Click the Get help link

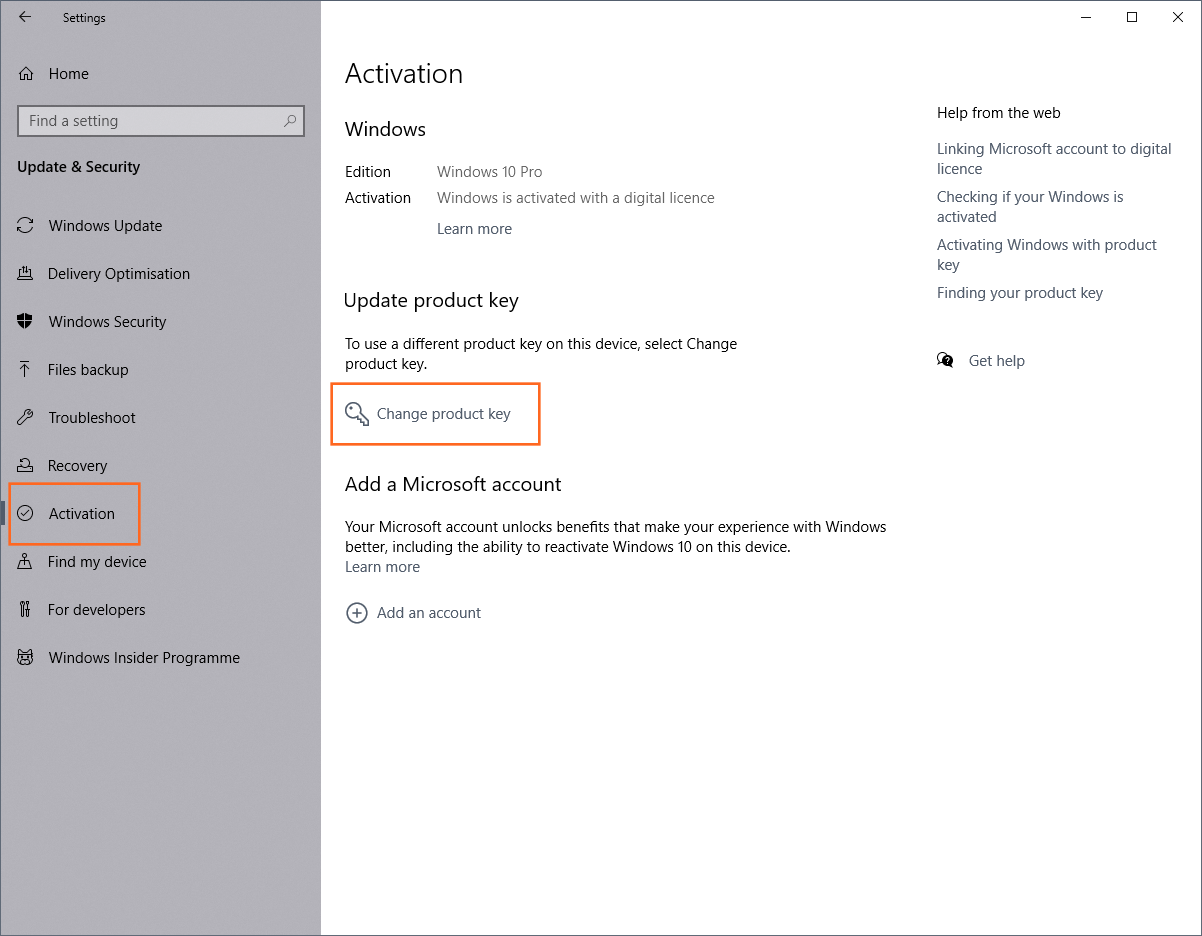click(x=997, y=361)
